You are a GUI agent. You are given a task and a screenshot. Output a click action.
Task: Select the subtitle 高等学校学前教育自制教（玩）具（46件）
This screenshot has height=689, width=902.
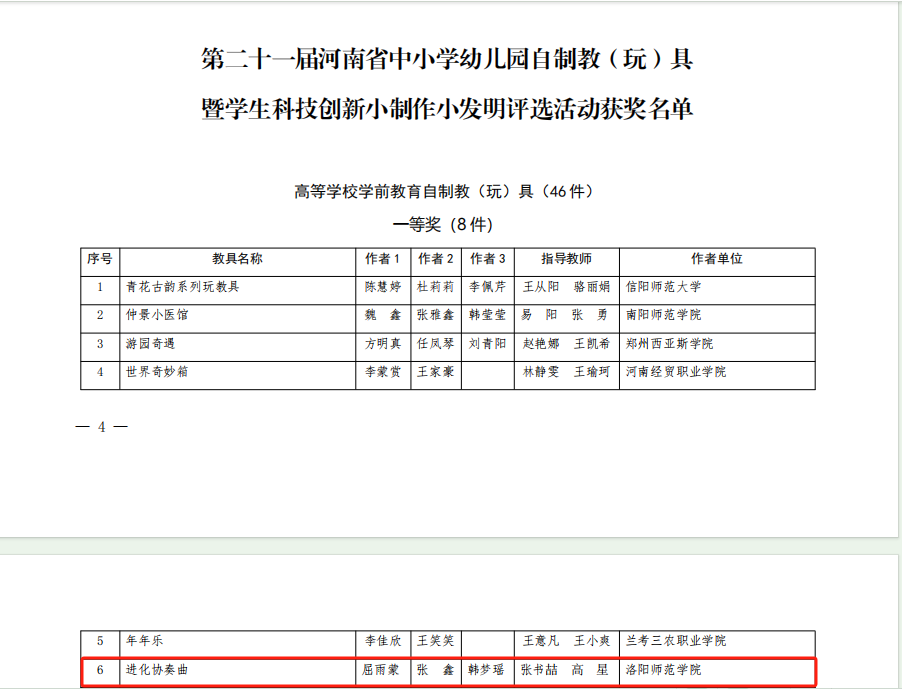[449, 191]
